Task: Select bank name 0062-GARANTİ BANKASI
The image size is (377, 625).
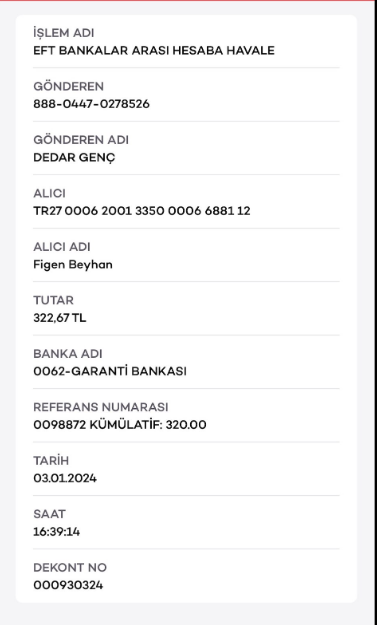Action: (110, 371)
